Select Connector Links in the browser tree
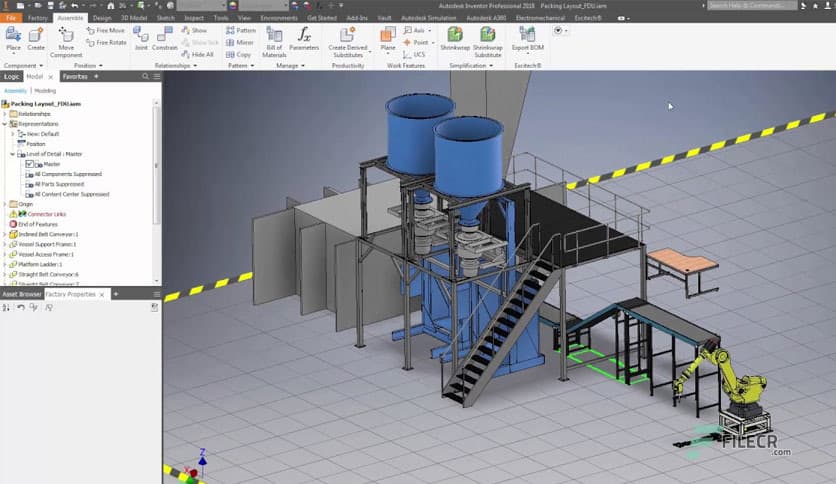Screen dimensions: 836x484 coord(46,214)
